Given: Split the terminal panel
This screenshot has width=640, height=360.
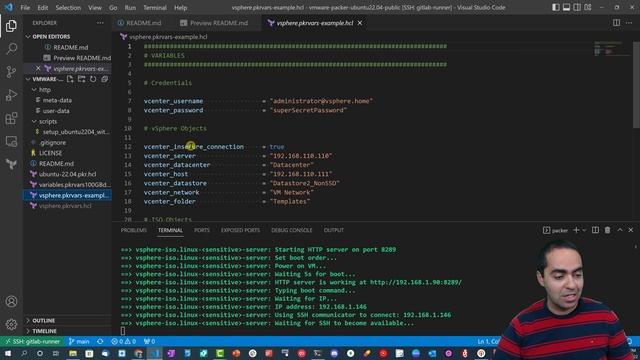Looking at the screenshot, I should tap(596, 230).
